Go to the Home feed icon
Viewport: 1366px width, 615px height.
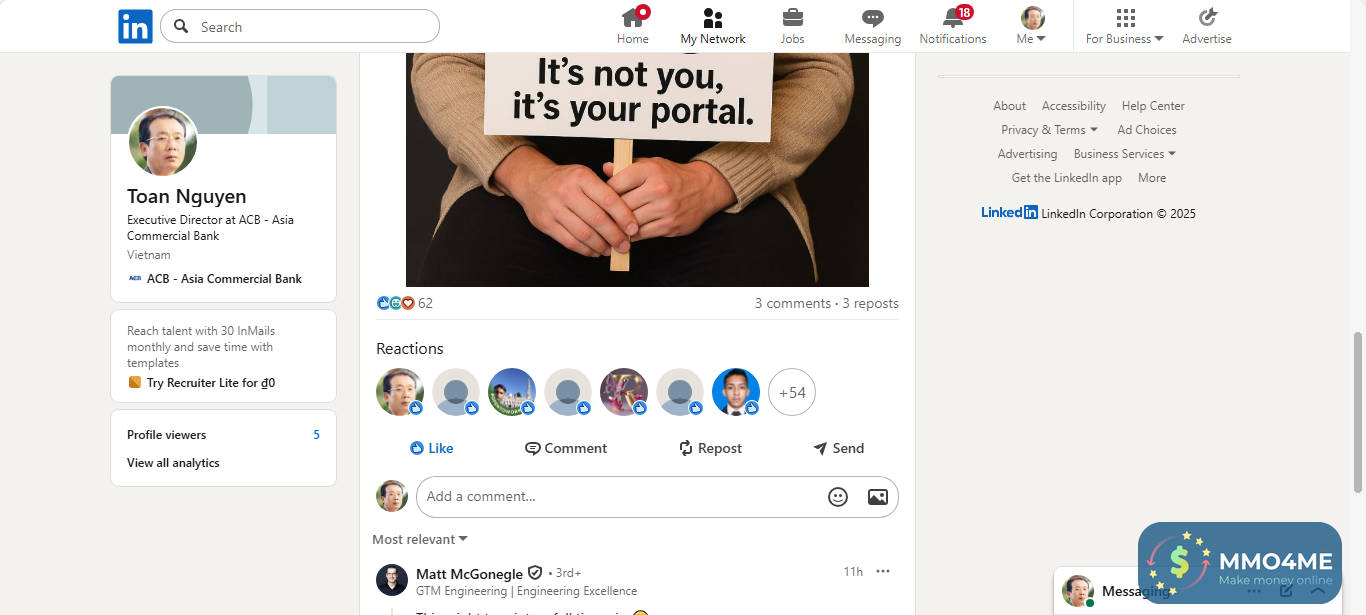(x=633, y=18)
